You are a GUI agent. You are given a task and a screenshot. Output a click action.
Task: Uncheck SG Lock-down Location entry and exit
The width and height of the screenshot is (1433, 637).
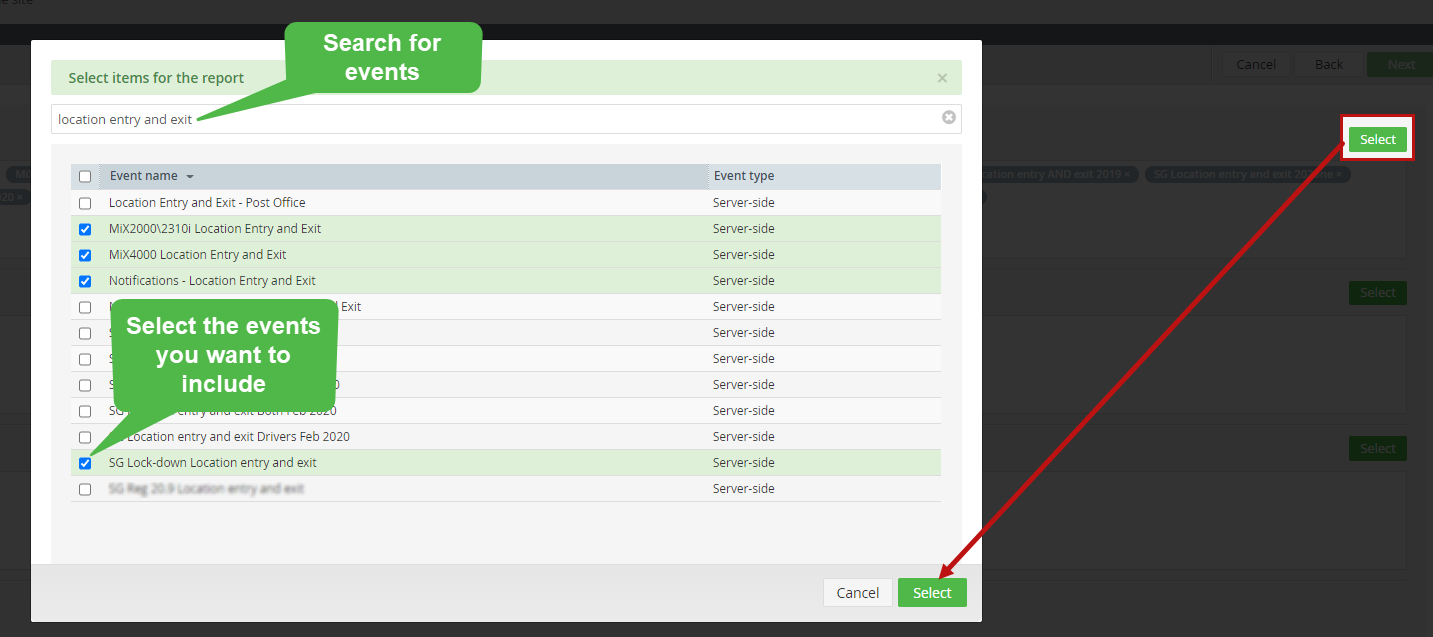85,463
